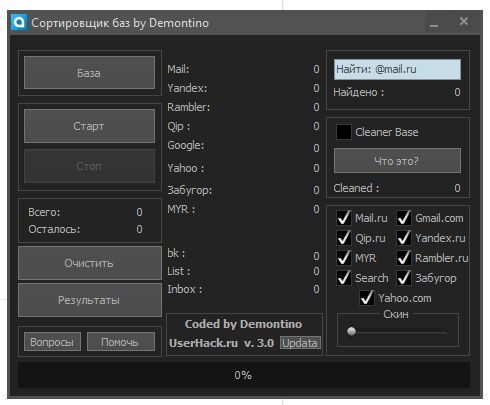Viewport: 490px width, 405px height.
Task: Uncheck the Search checkbox
Action: point(344,278)
